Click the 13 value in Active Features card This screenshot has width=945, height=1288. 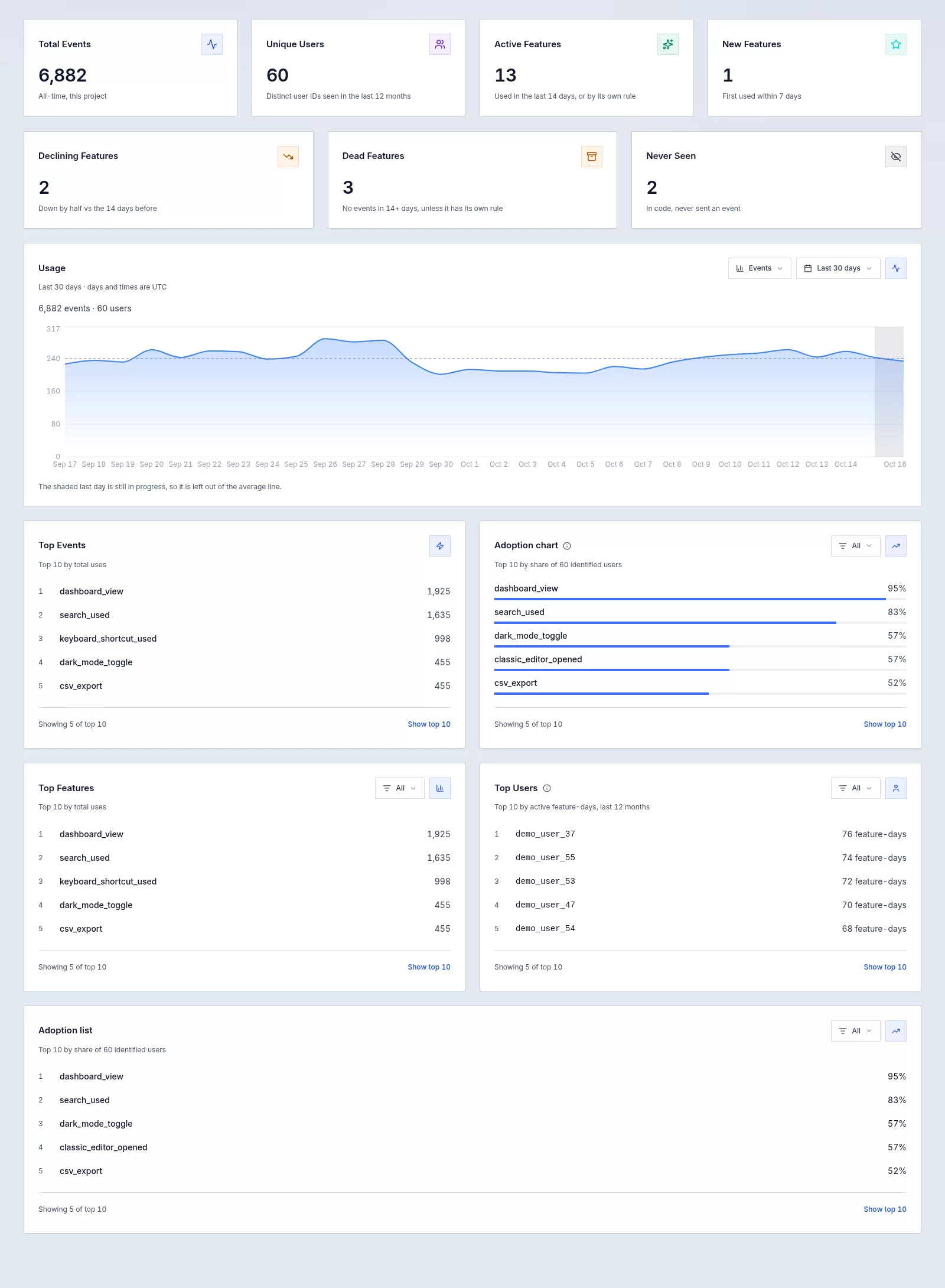(506, 75)
